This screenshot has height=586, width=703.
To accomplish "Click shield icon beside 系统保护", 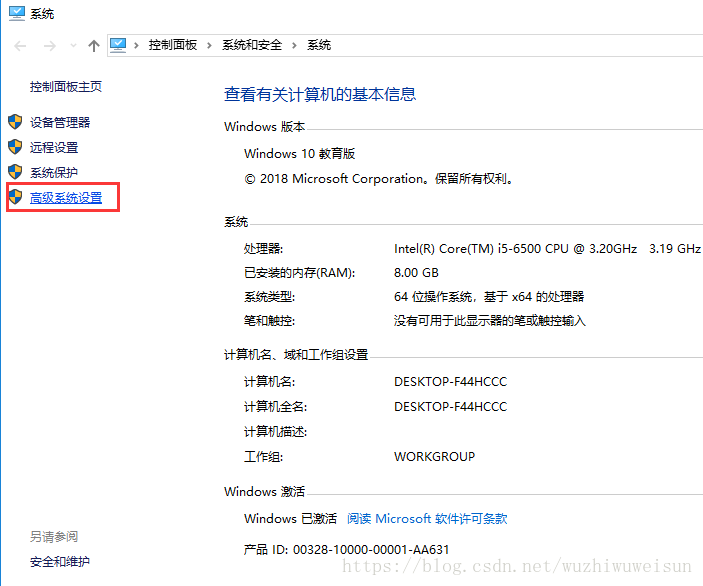I will coord(15,172).
